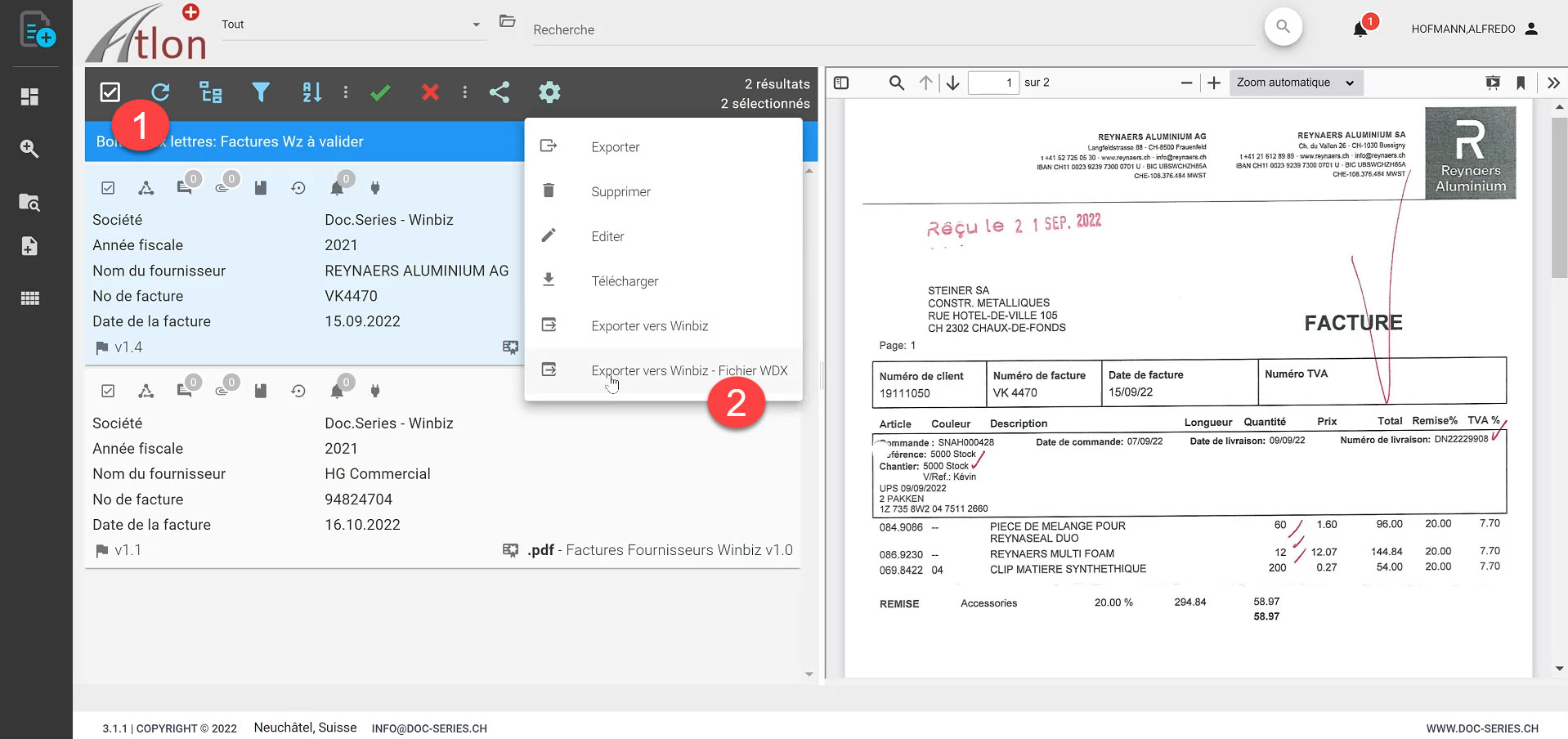Open reminder bell on REYNAERS card
Image resolution: width=1568 pixels, height=739 pixels.
pos(337,188)
